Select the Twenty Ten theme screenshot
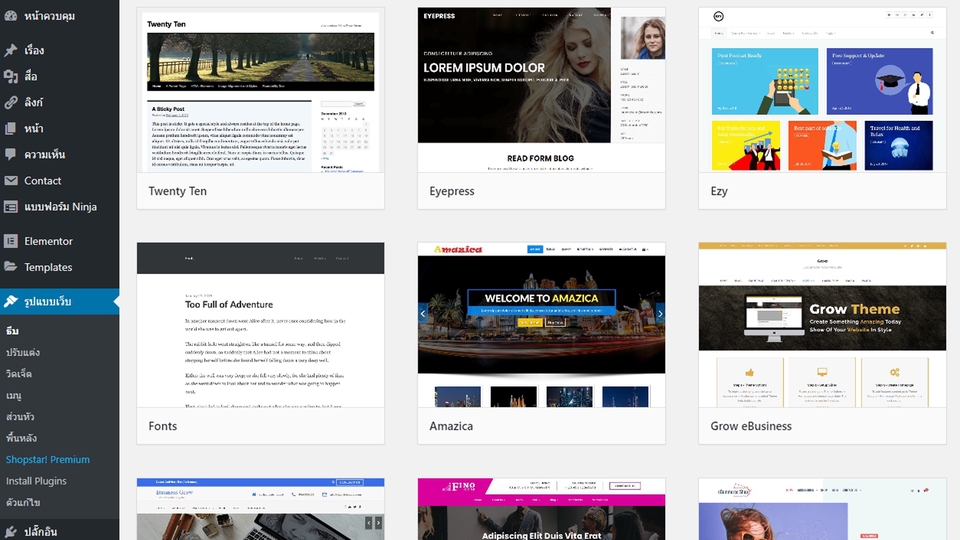This screenshot has height=540, width=960. [x=260, y=90]
